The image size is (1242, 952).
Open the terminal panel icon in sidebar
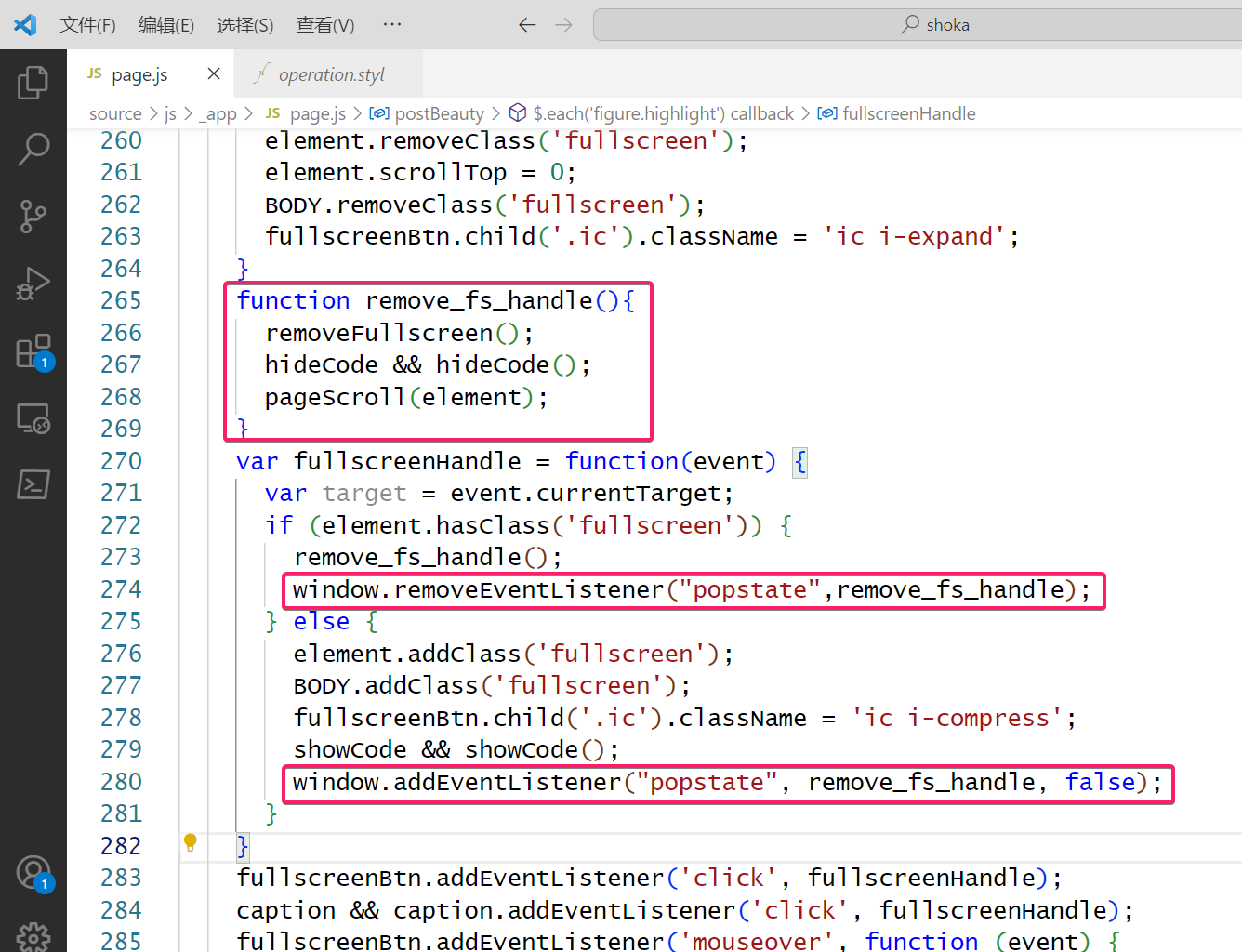tap(33, 484)
